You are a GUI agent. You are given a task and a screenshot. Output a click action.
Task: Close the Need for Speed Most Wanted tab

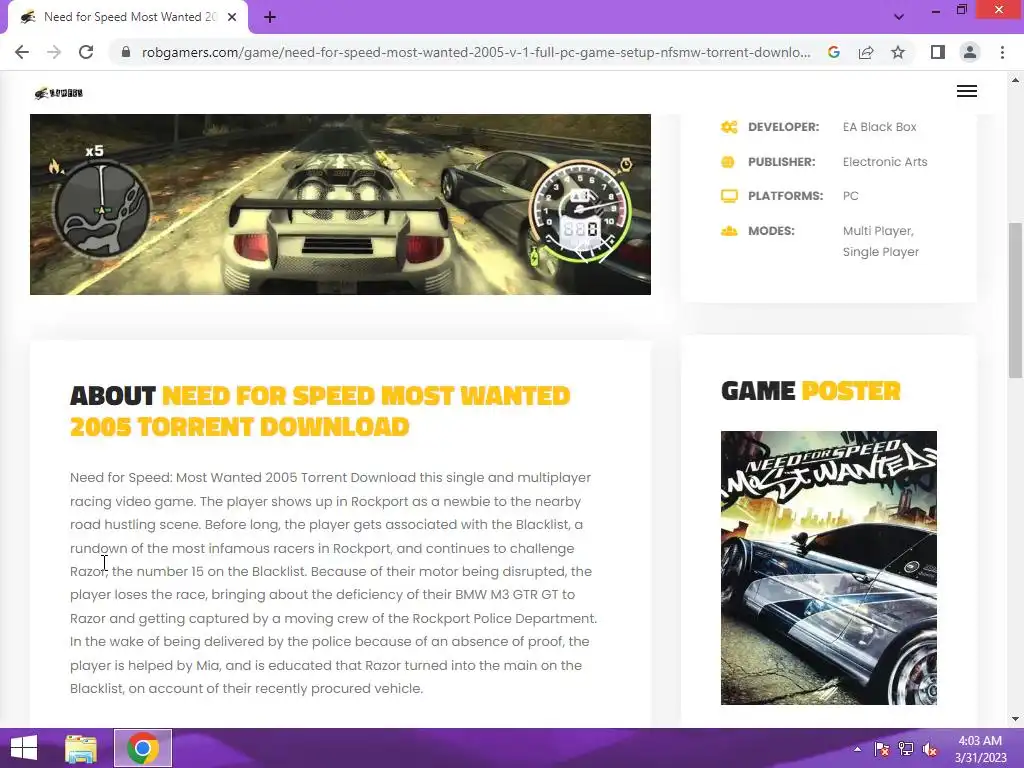coord(232,17)
